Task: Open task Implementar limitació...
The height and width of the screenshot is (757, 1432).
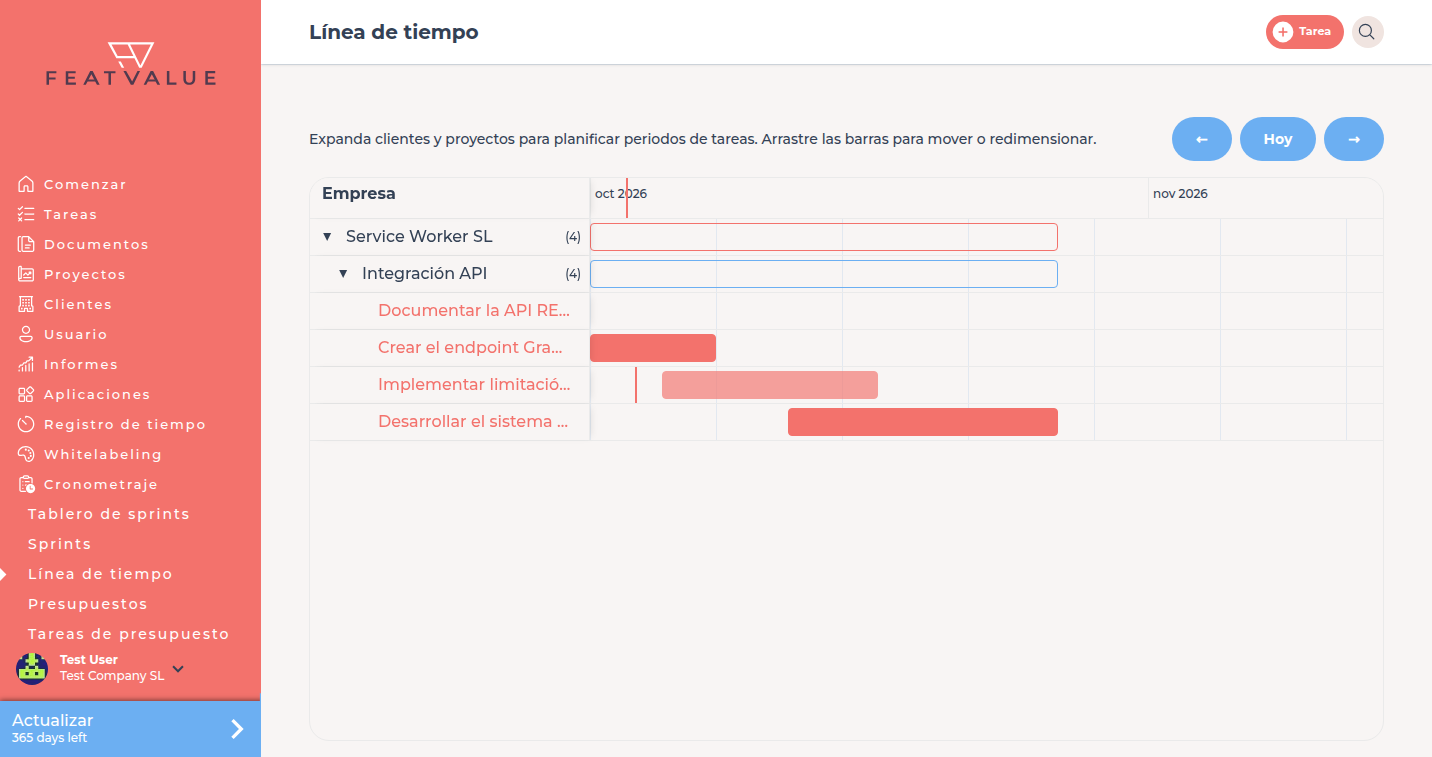Action: [x=474, y=385]
